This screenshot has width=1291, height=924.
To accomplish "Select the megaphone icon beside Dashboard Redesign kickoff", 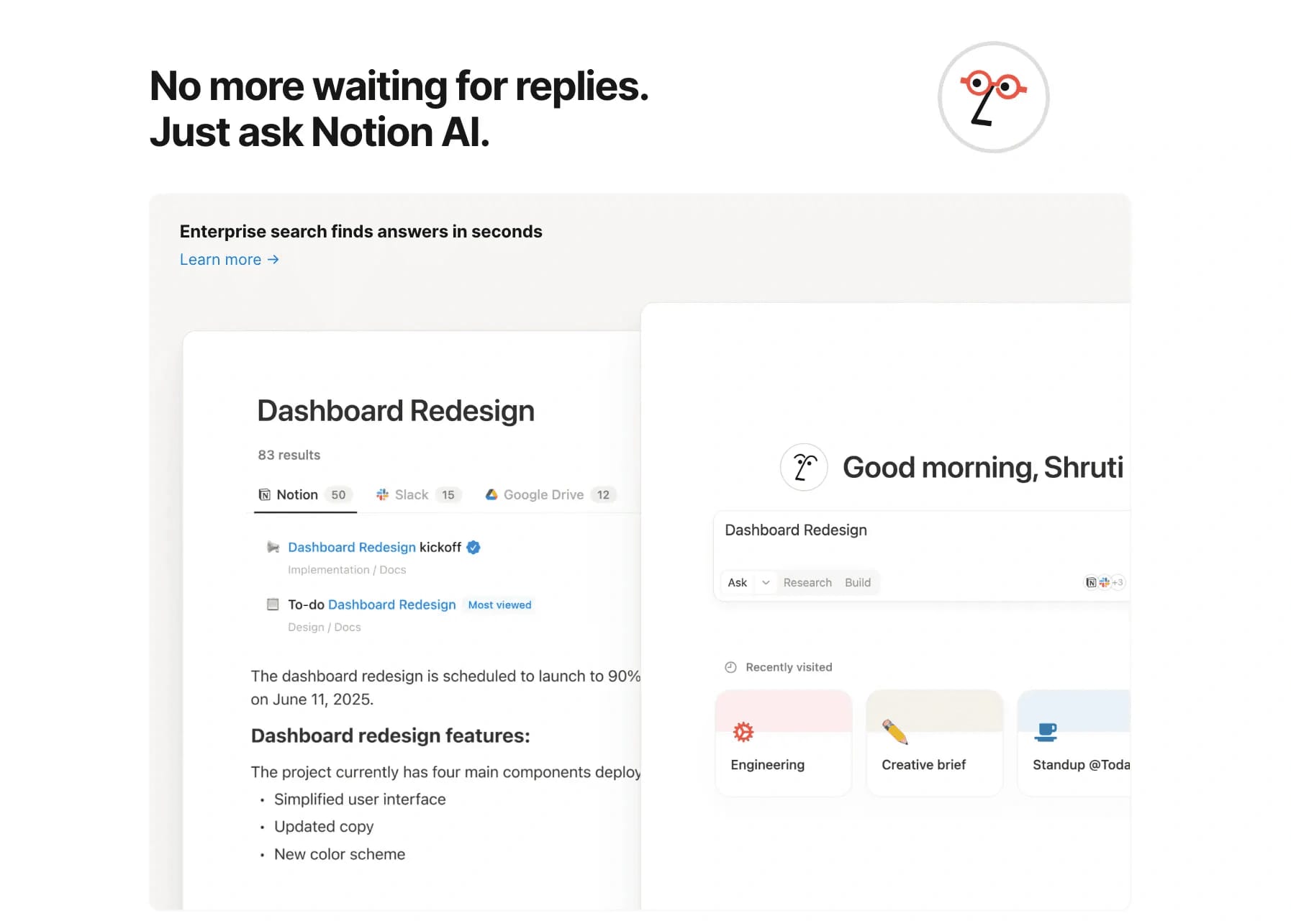I will point(272,547).
